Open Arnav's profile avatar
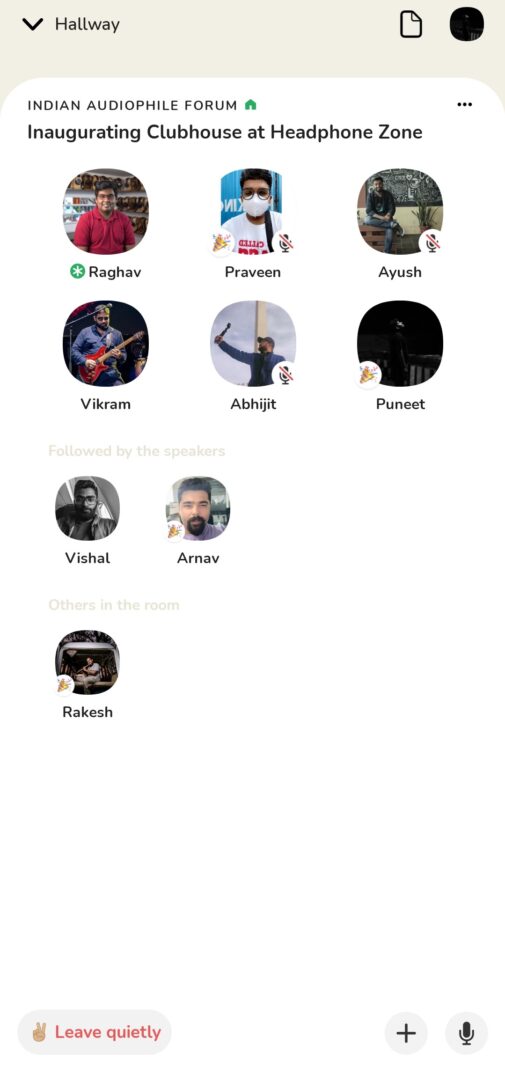This screenshot has height=1080, width=505. (198, 508)
